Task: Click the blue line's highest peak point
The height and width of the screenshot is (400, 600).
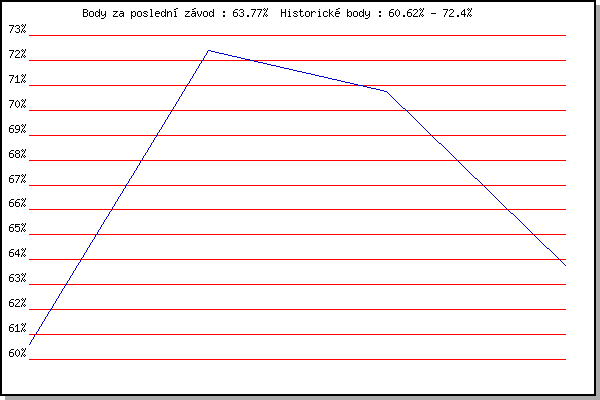Action: [209, 50]
